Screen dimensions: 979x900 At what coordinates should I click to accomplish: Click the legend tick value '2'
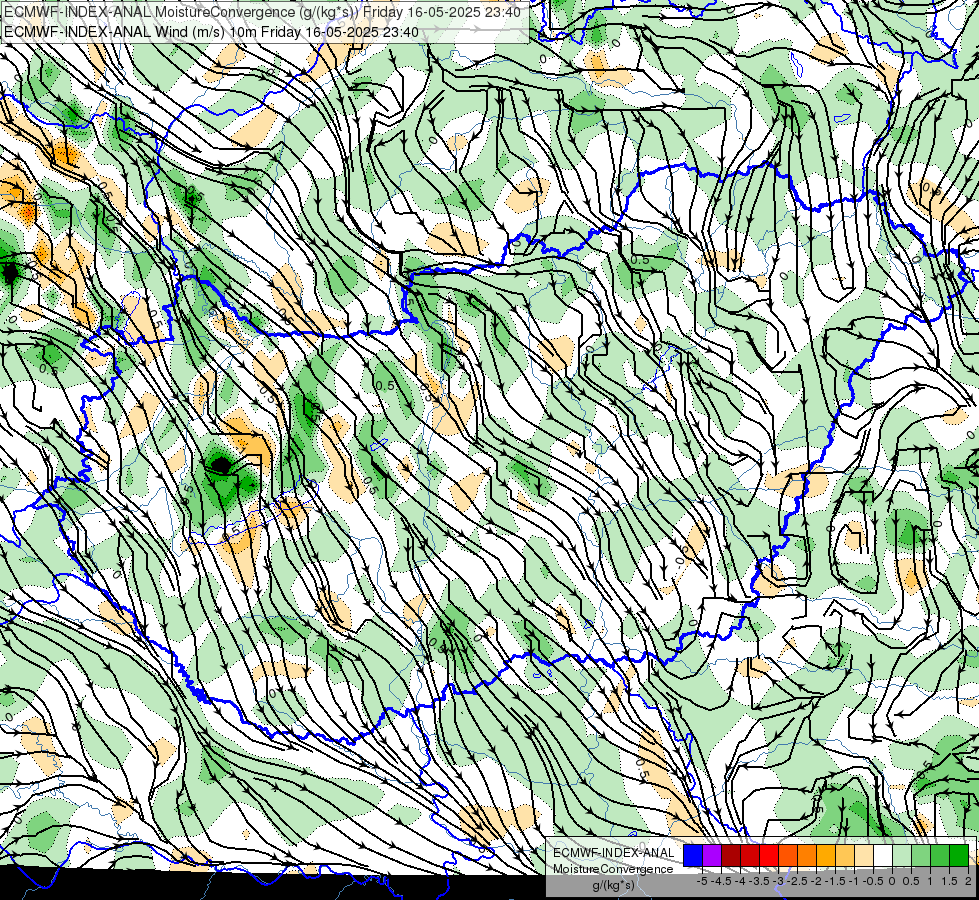point(968,881)
